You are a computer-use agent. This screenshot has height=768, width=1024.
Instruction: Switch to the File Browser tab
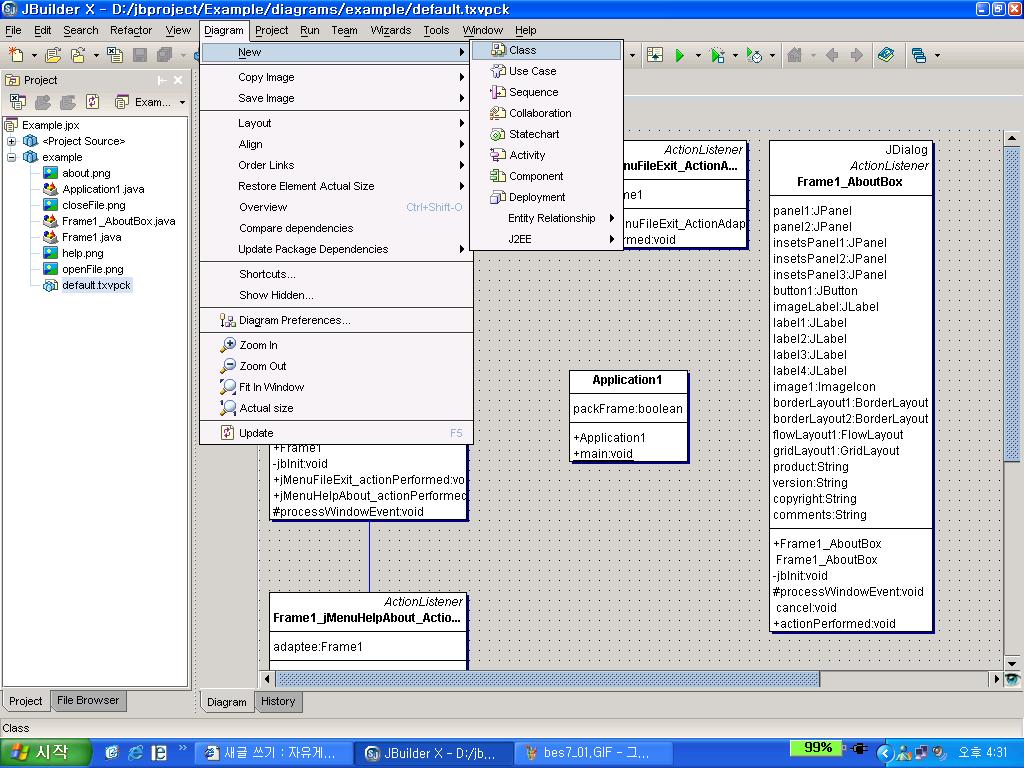(88, 700)
